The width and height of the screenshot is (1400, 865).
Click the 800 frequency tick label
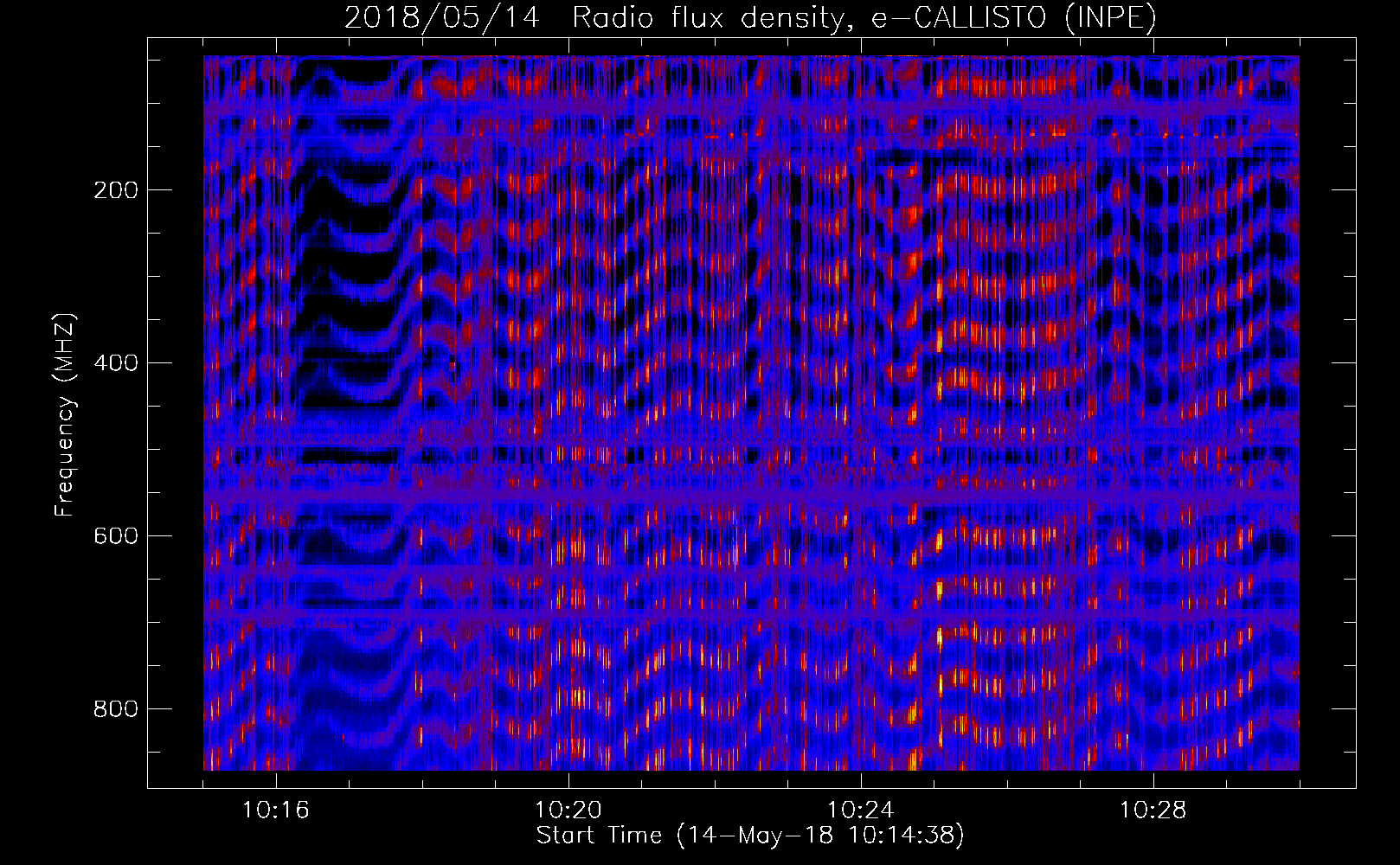(x=116, y=709)
